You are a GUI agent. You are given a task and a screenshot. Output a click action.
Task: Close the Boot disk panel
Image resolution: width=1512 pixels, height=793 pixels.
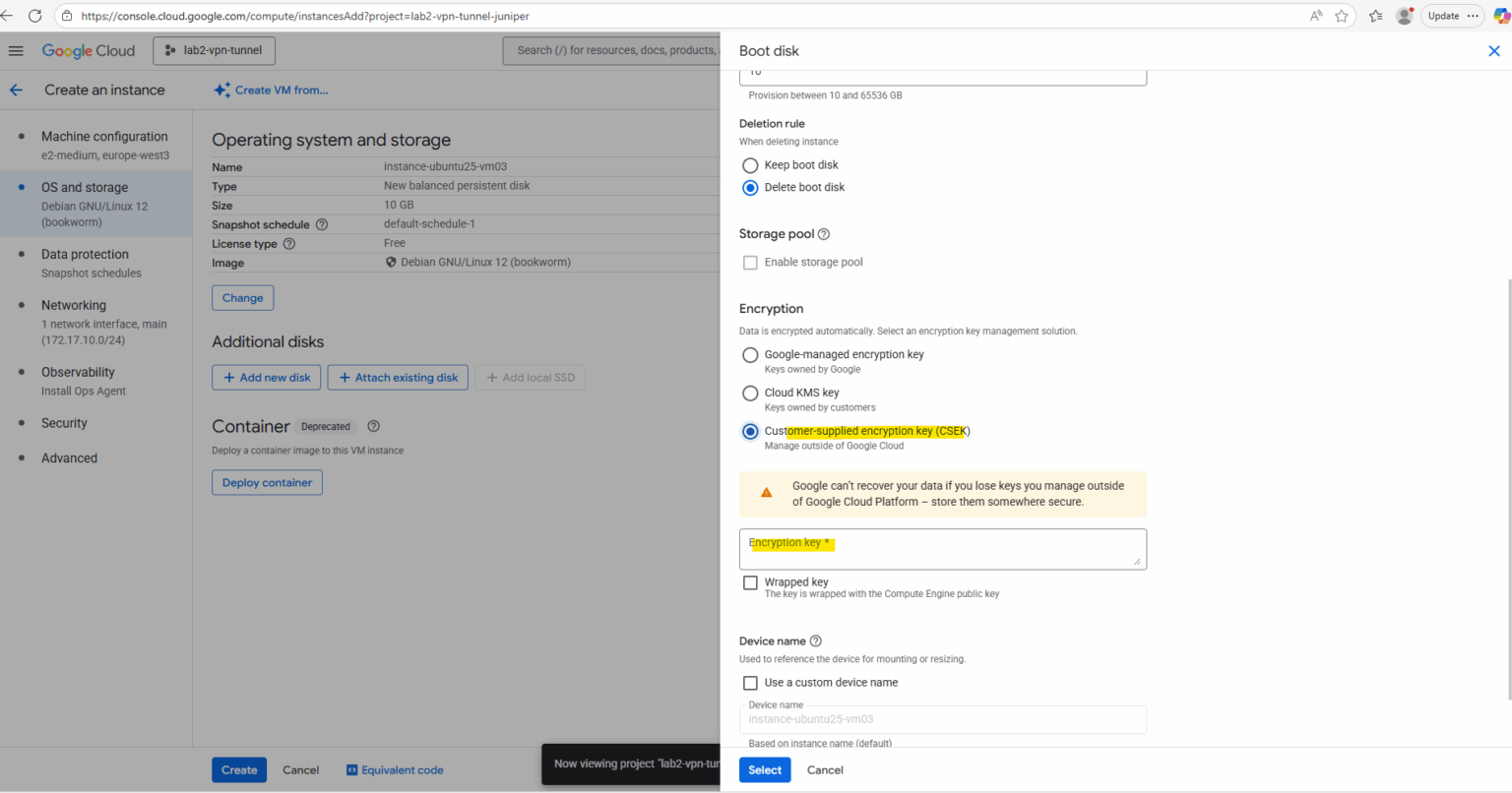point(1494,50)
